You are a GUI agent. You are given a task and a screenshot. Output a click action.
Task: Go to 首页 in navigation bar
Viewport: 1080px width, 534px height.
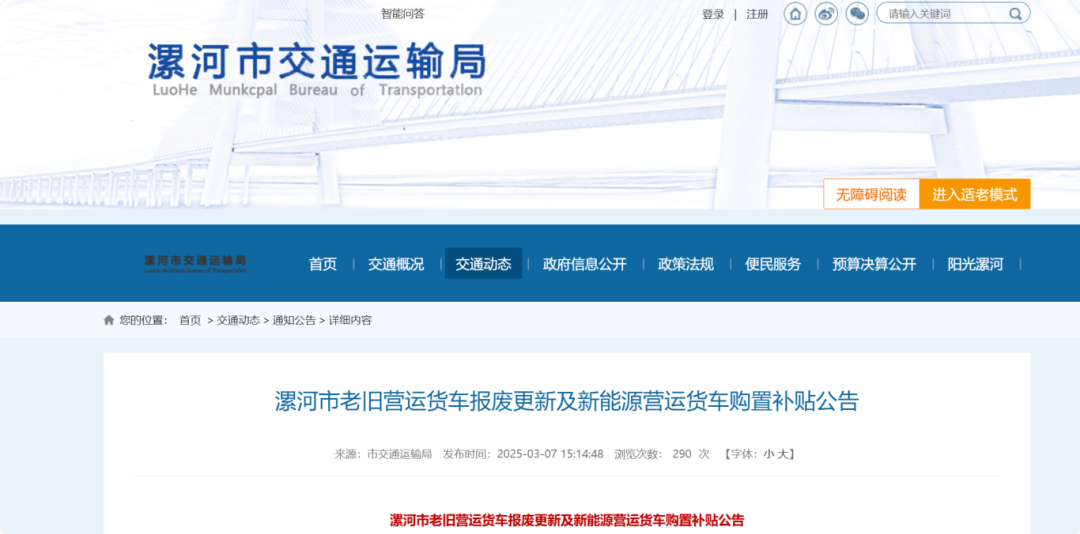coord(323,264)
